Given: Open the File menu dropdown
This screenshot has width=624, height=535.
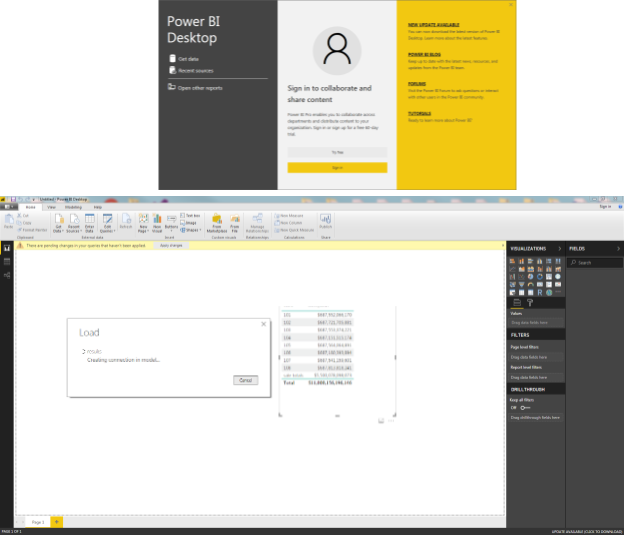Looking at the screenshot, I should click(x=9, y=207).
